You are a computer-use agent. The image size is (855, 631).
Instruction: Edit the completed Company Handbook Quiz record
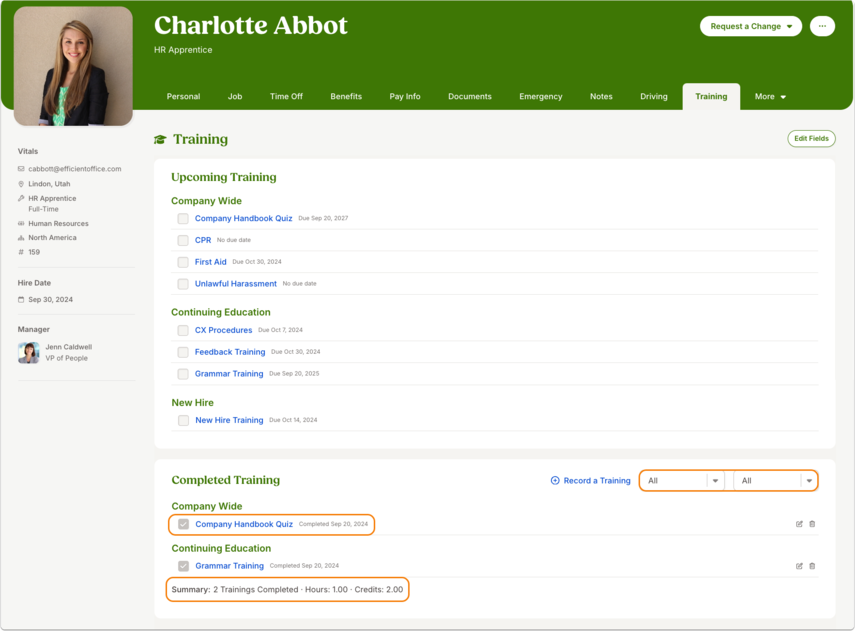[x=799, y=524]
